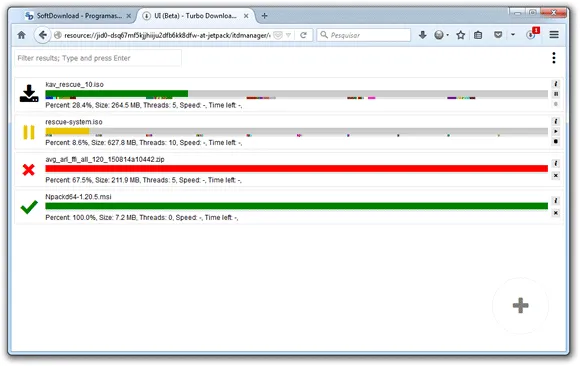Screen dimensions: 580x366
Task: Click the downloading status icon of kav_rescue_10.iso
Action: tap(29, 94)
